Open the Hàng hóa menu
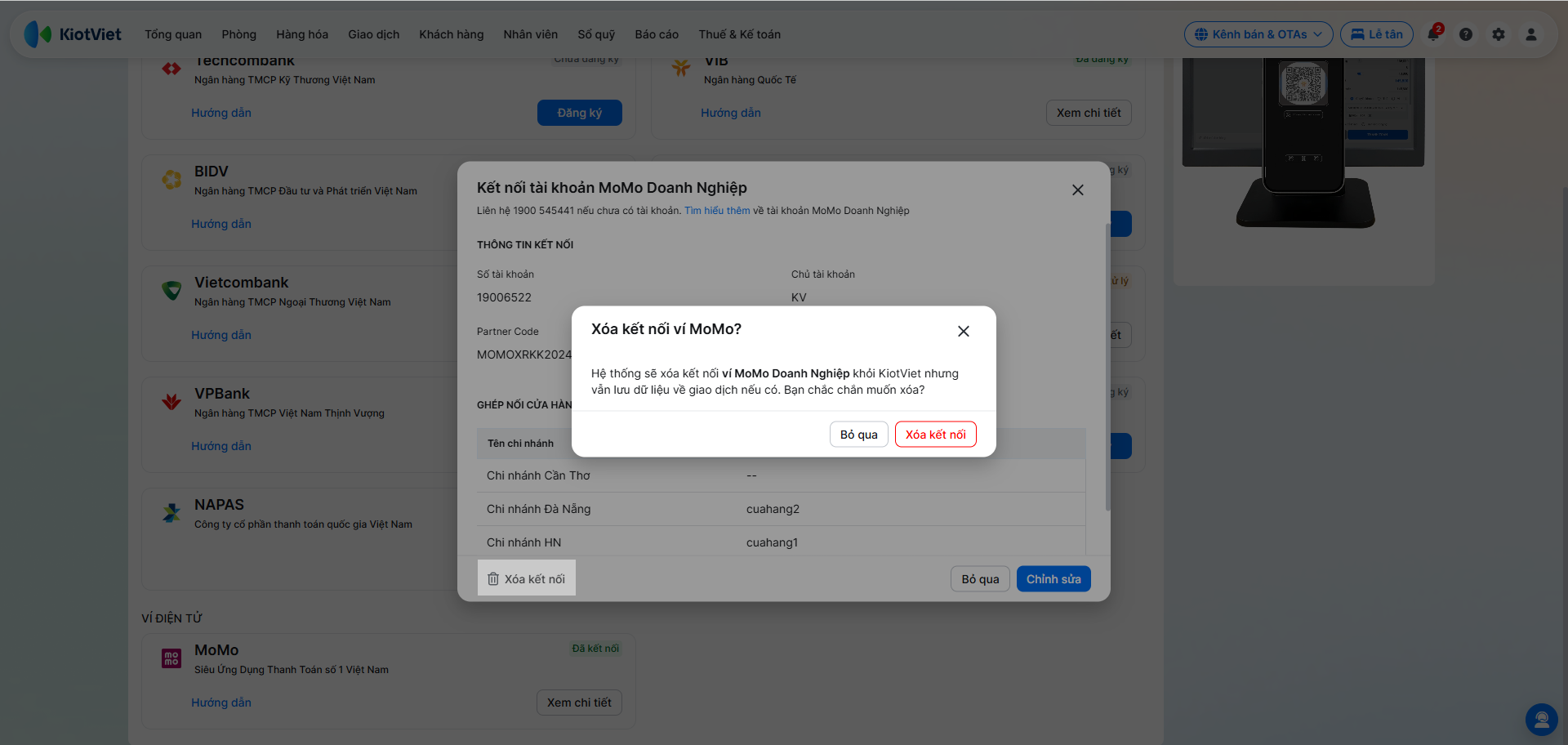This screenshot has height=745, width=1568. (x=302, y=34)
